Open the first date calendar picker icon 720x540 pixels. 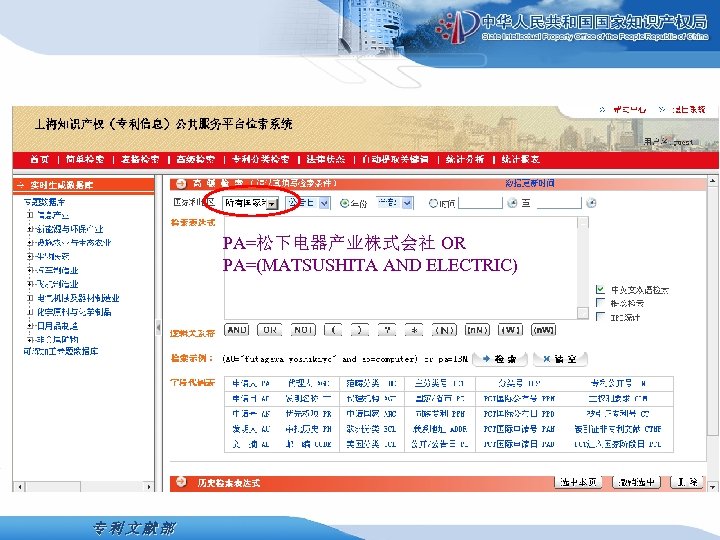tap(512, 203)
